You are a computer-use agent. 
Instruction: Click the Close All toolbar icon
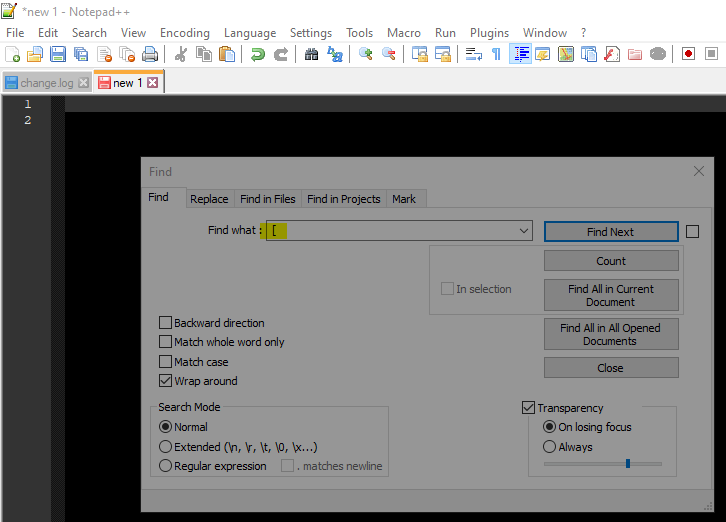point(127,54)
